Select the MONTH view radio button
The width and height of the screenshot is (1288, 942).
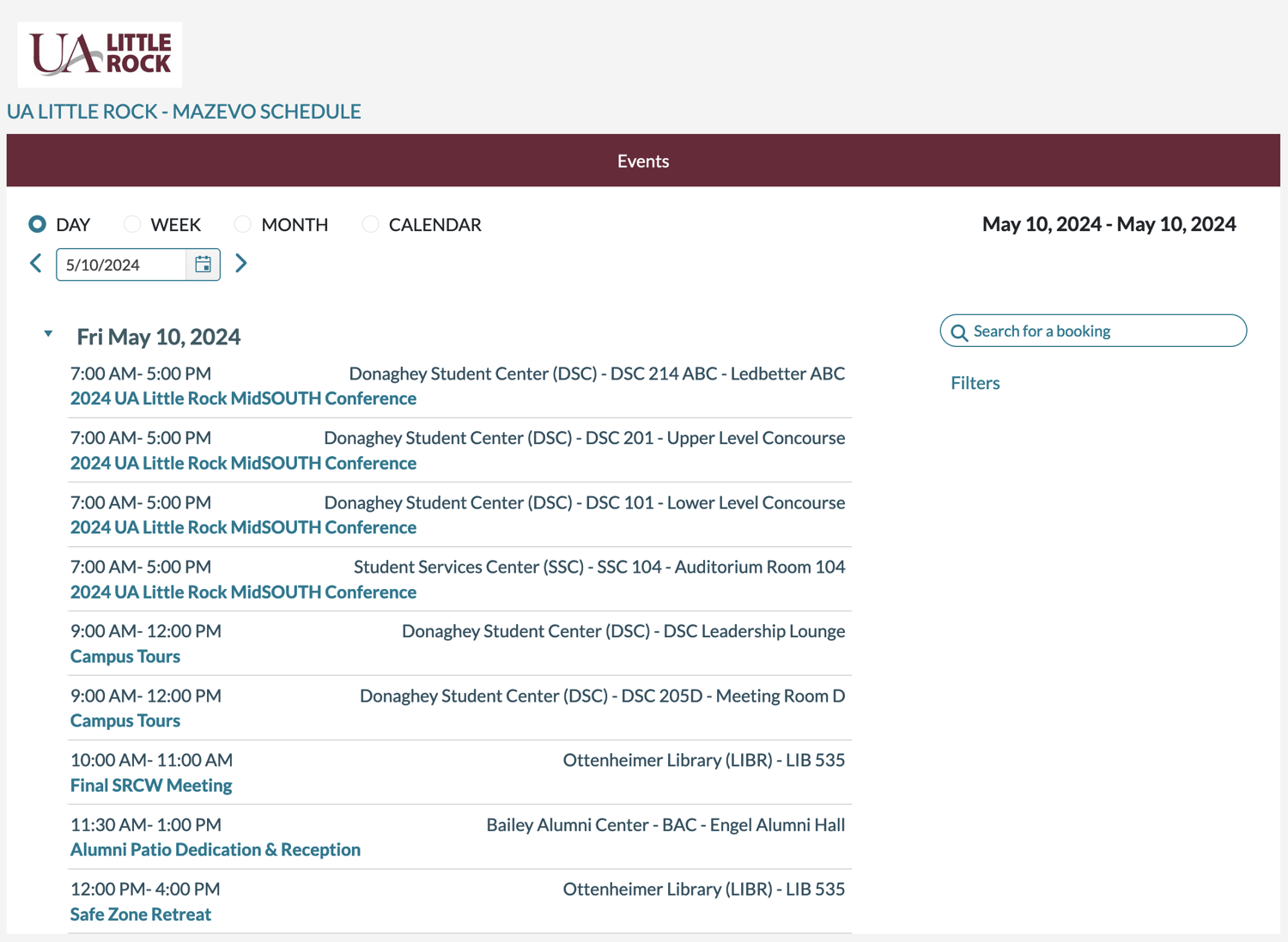241,224
